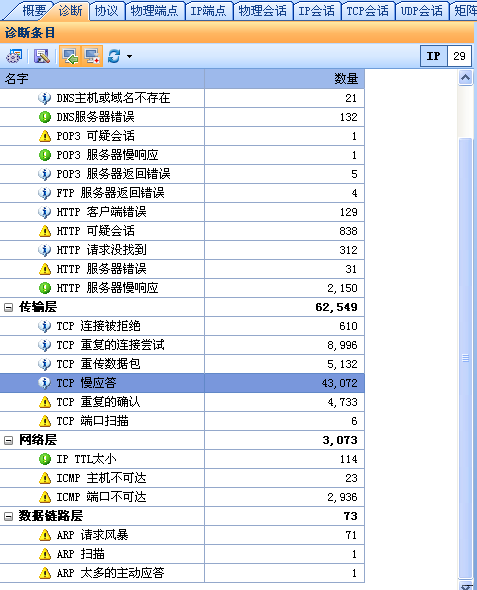Click green icon of POP3 服务器慢响应

click(x=45, y=155)
